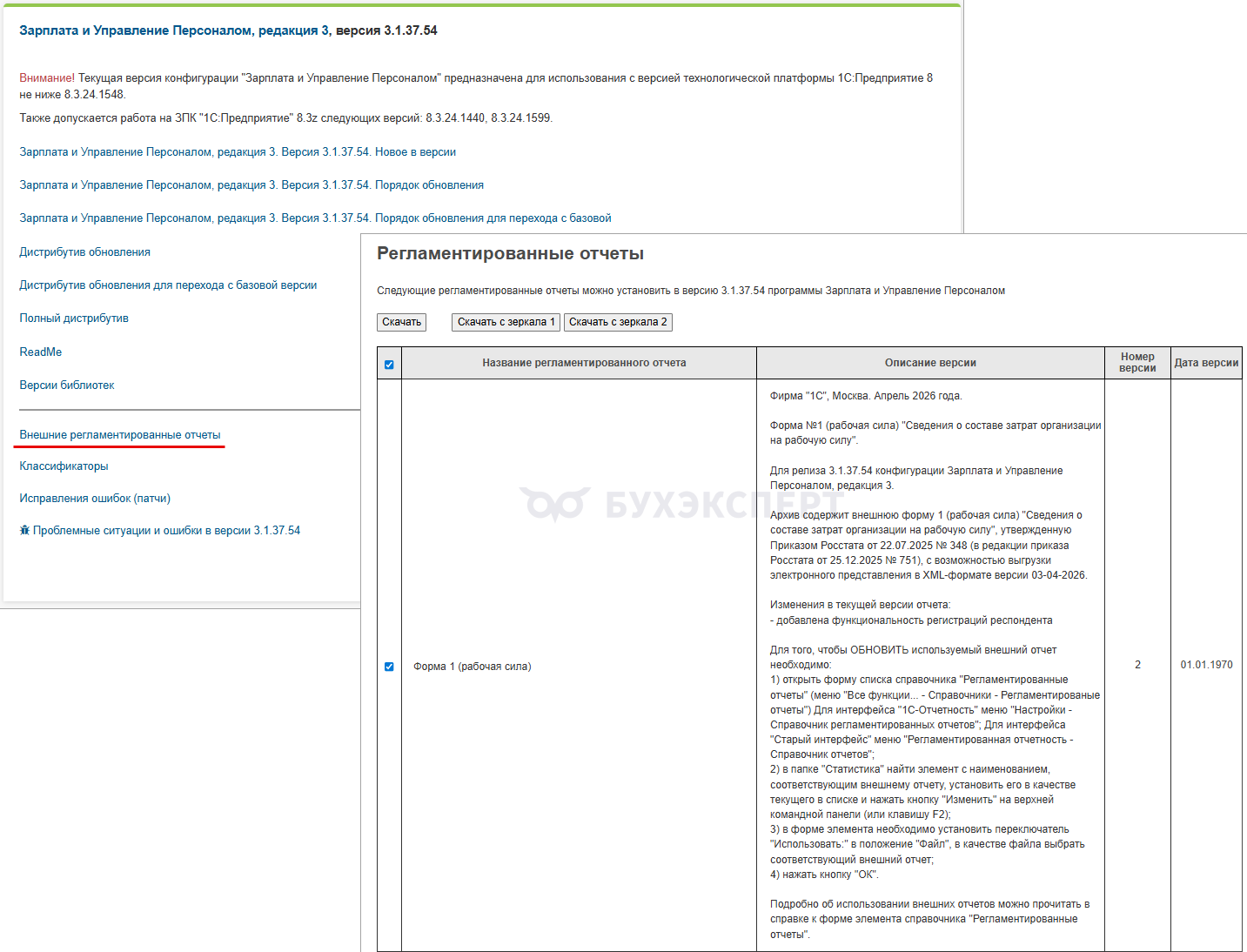Viewport: 1247px width, 952px height.
Task: Click the red Внимание! warning word
Action: pos(47,78)
